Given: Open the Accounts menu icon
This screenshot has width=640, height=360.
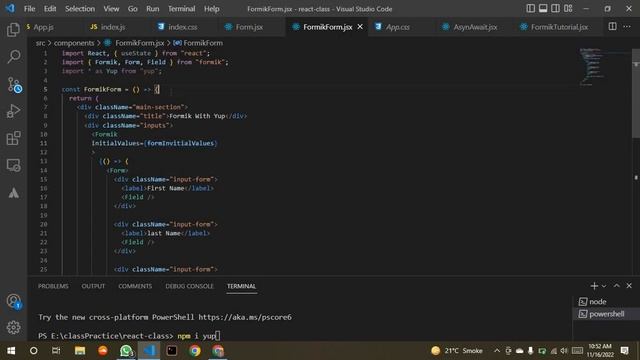Looking at the screenshot, I should pyautogui.click(x=13, y=302).
